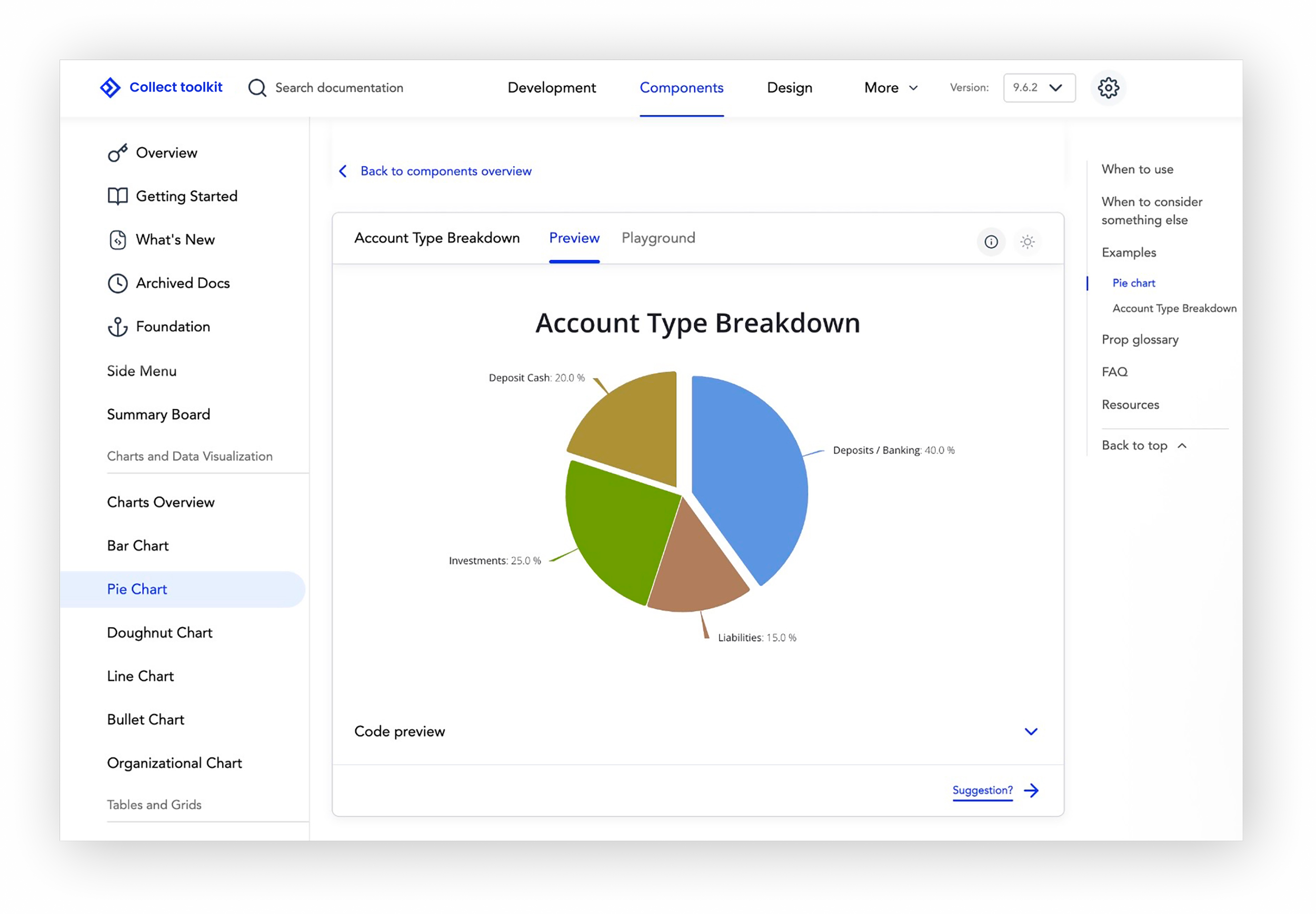Viewport: 1316px width, 914px height.
Task: Toggle light mode with the sun icon
Action: pos(1027,242)
